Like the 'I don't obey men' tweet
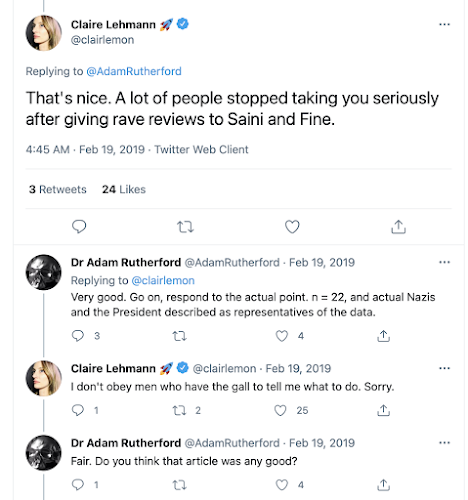Screen dimensions: 468x500 click(280, 410)
